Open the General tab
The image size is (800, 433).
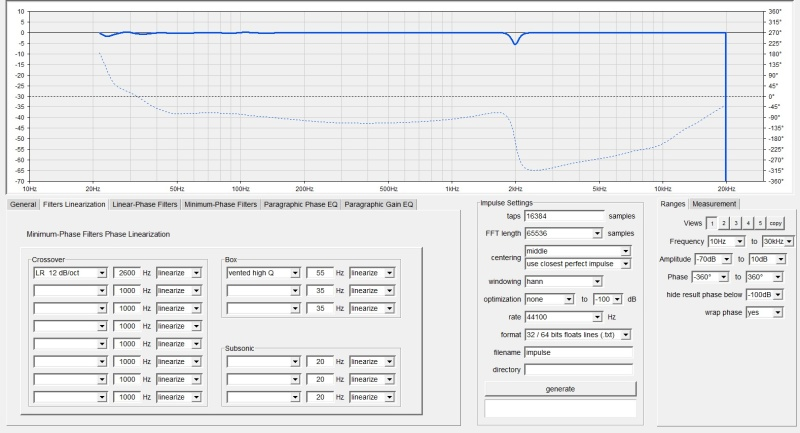tap(22, 204)
